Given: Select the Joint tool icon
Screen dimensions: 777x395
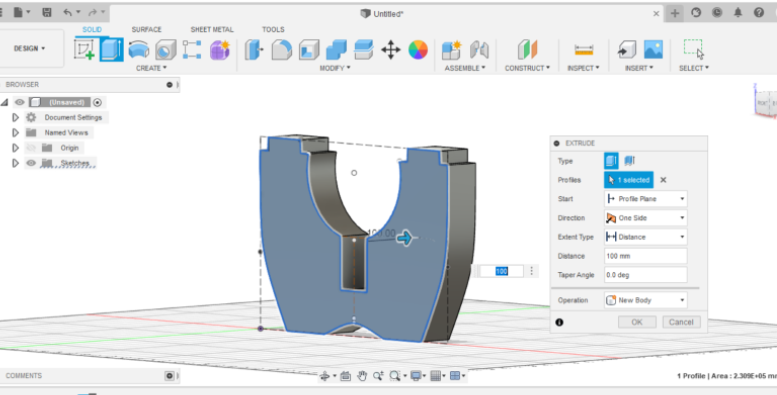Looking at the screenshot, I should pyautogui.click(x=479, y=50).
